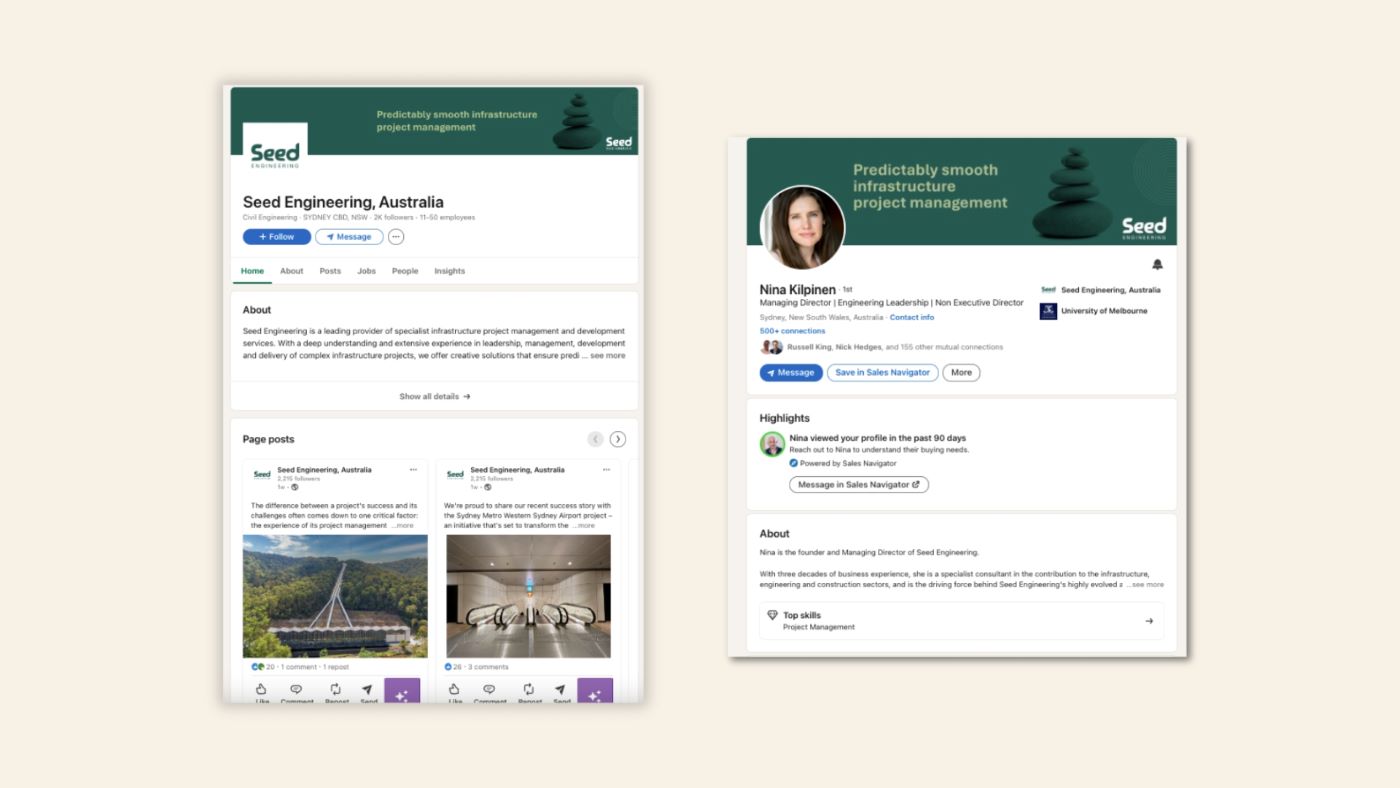Viewport: 1400px width, 788px height.
Task: Click the Nina Kilpinen profile name
Action: [798, 290]
